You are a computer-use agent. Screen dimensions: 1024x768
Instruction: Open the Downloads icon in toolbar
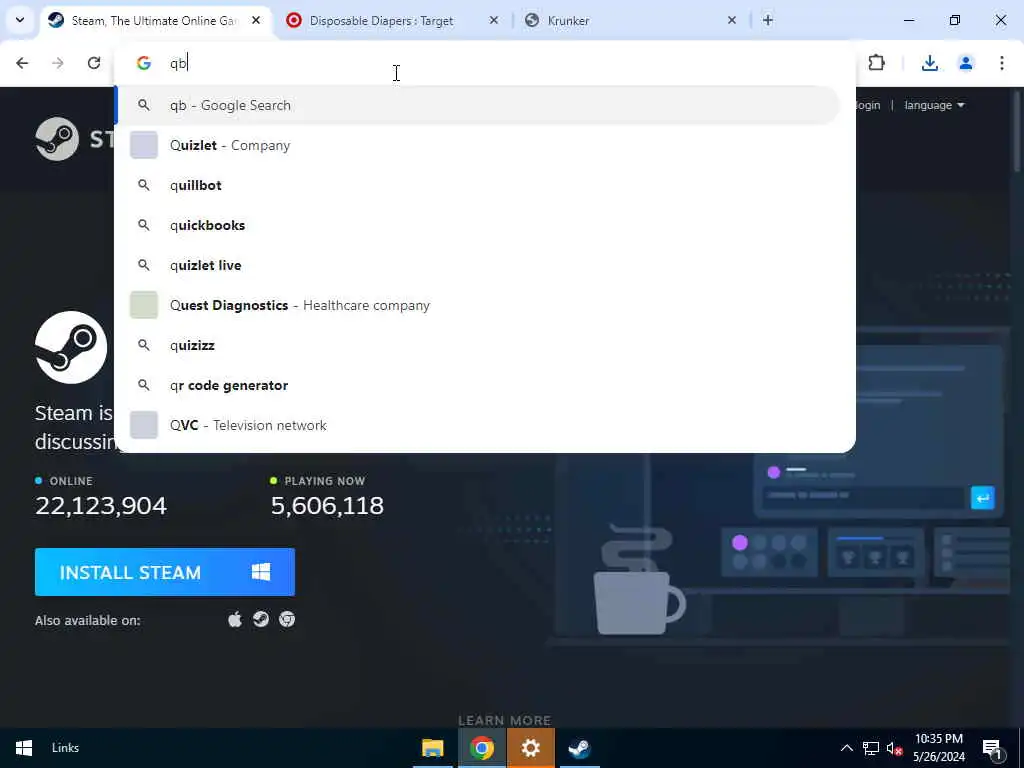click(929, 63)
